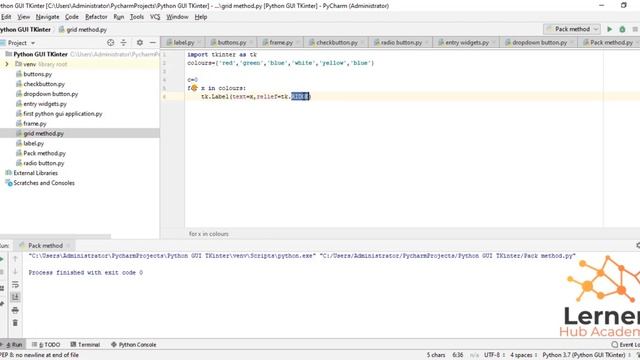640x360 pixels.
Task: Click the 6:36 line position indicator
Action: click(458, 355)
